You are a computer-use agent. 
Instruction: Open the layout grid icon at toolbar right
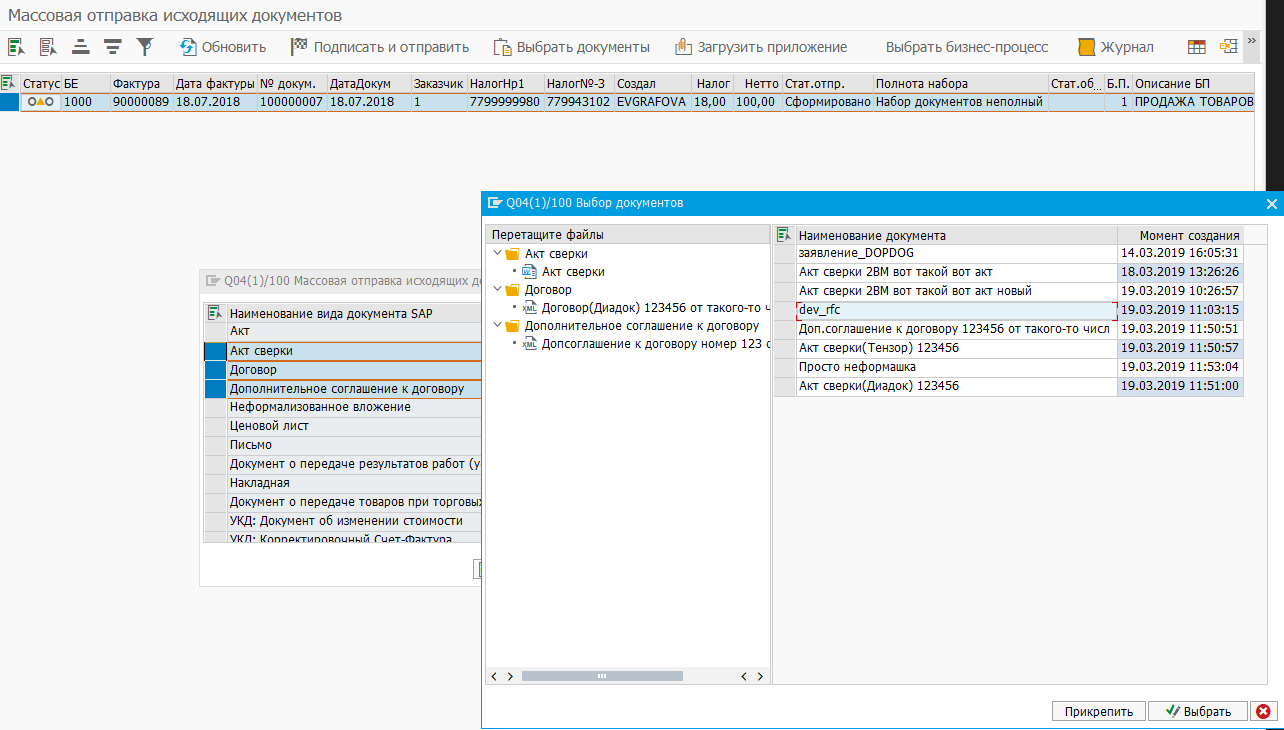[1196, 47]
